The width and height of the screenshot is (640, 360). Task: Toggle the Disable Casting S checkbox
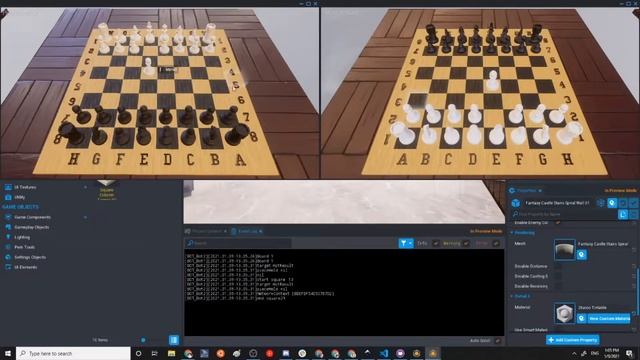click(558, 276)
